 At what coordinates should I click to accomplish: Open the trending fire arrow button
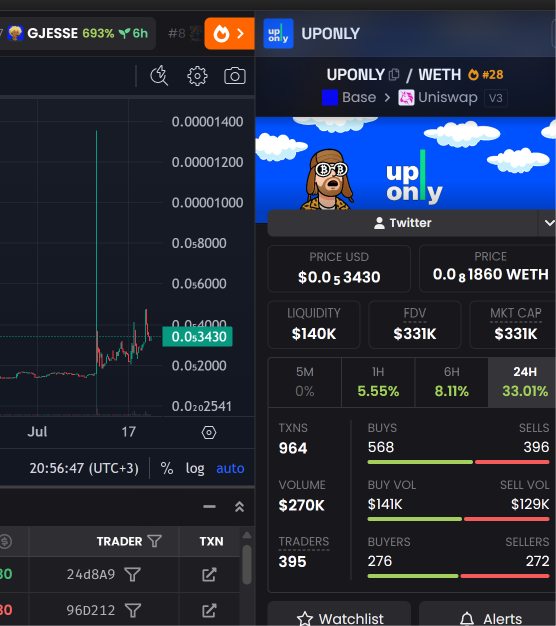(230, 34)
